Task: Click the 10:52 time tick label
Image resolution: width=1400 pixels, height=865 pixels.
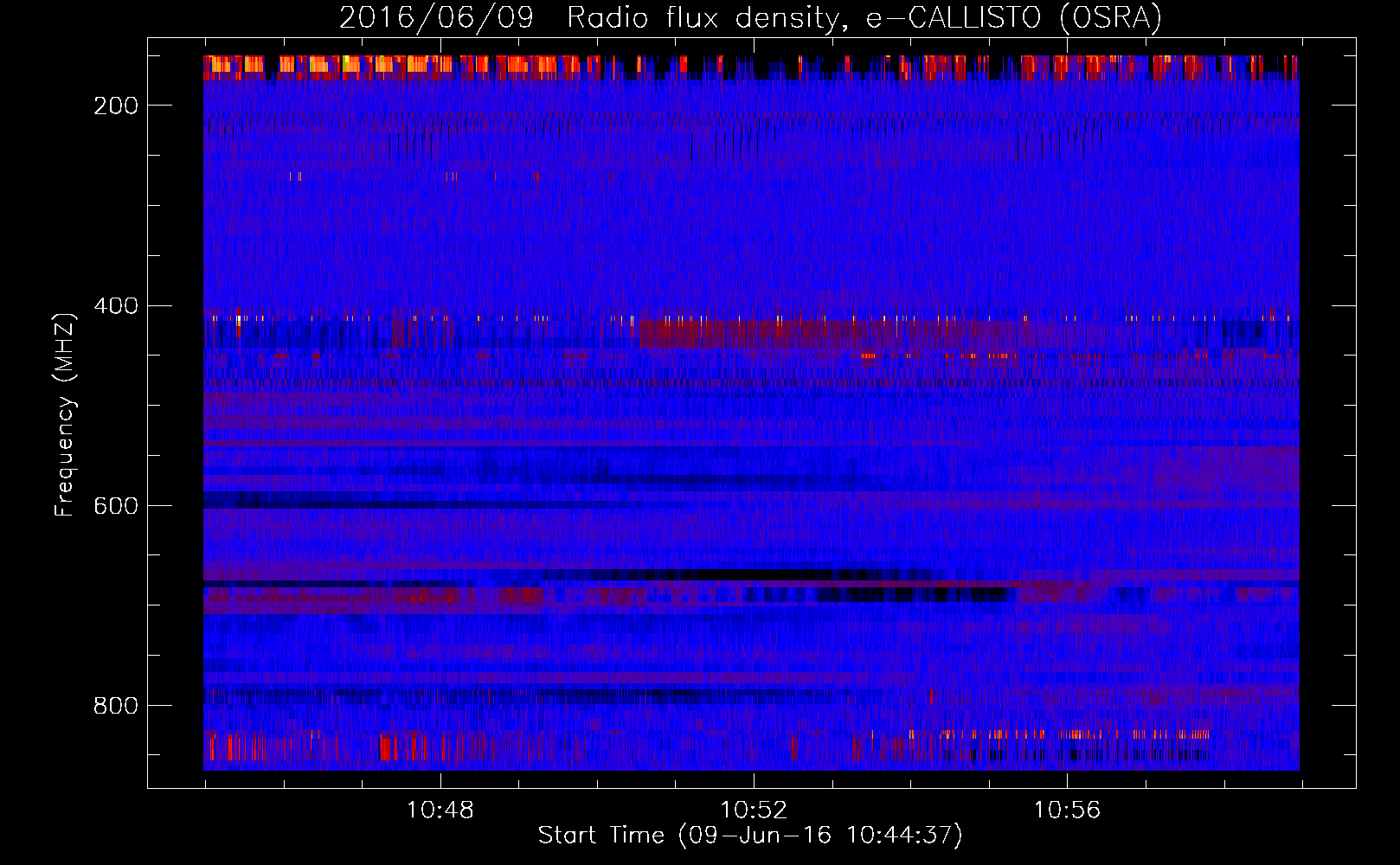Action: pyautogui.click(x=754, y=811)
